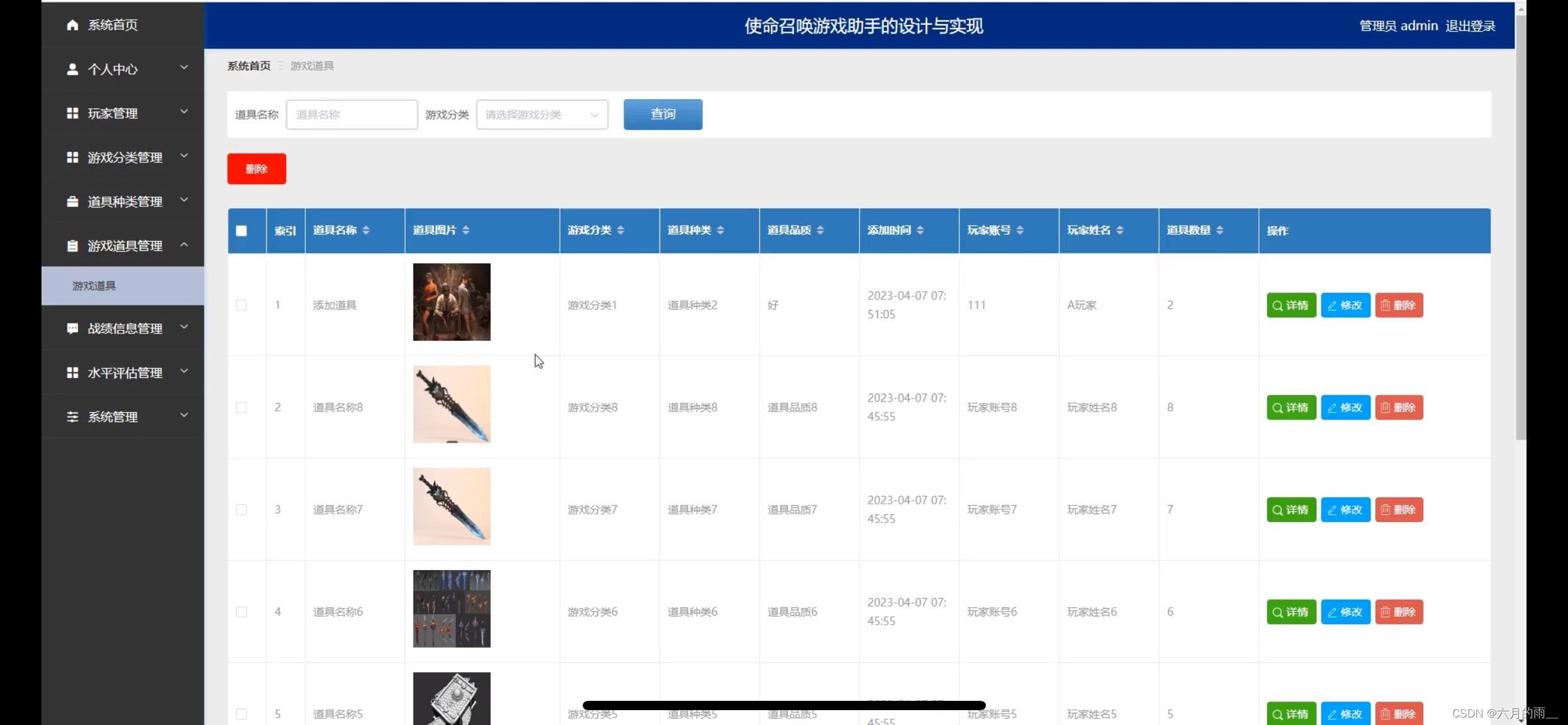Screen dimensions: 1568x725
Task: Check the checkbox for row 道具名称6
Action: point(242,612)
